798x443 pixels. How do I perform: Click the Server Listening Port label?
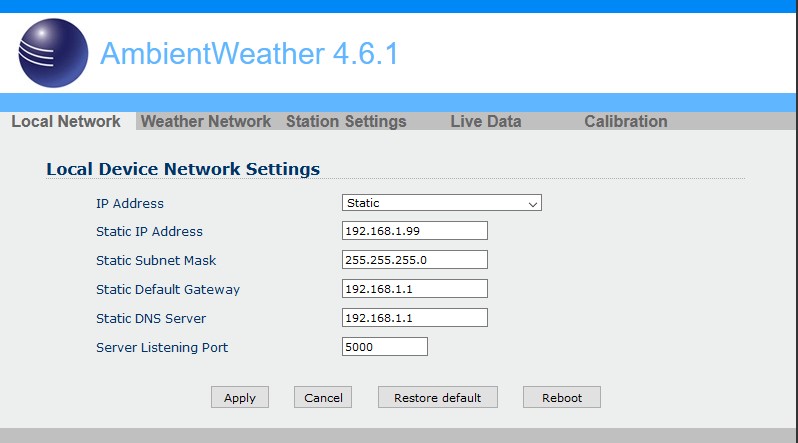[162, 347]
